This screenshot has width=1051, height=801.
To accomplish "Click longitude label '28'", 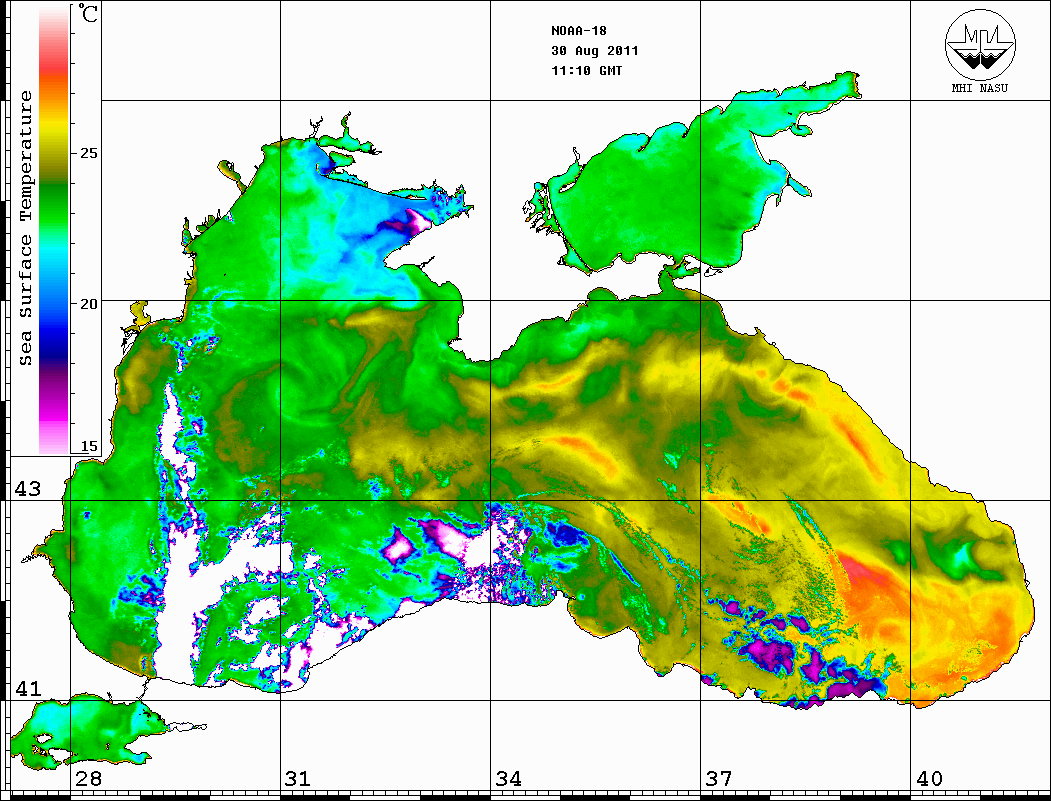I will [x=88, y=779].
